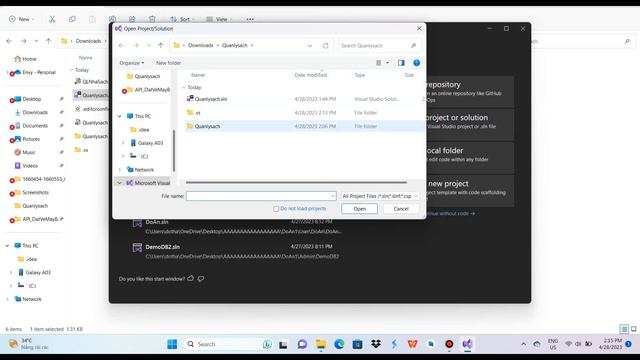Select Quanlysach.sln in the dialog list
640x360 pixels.
click(x=304, y=99)
